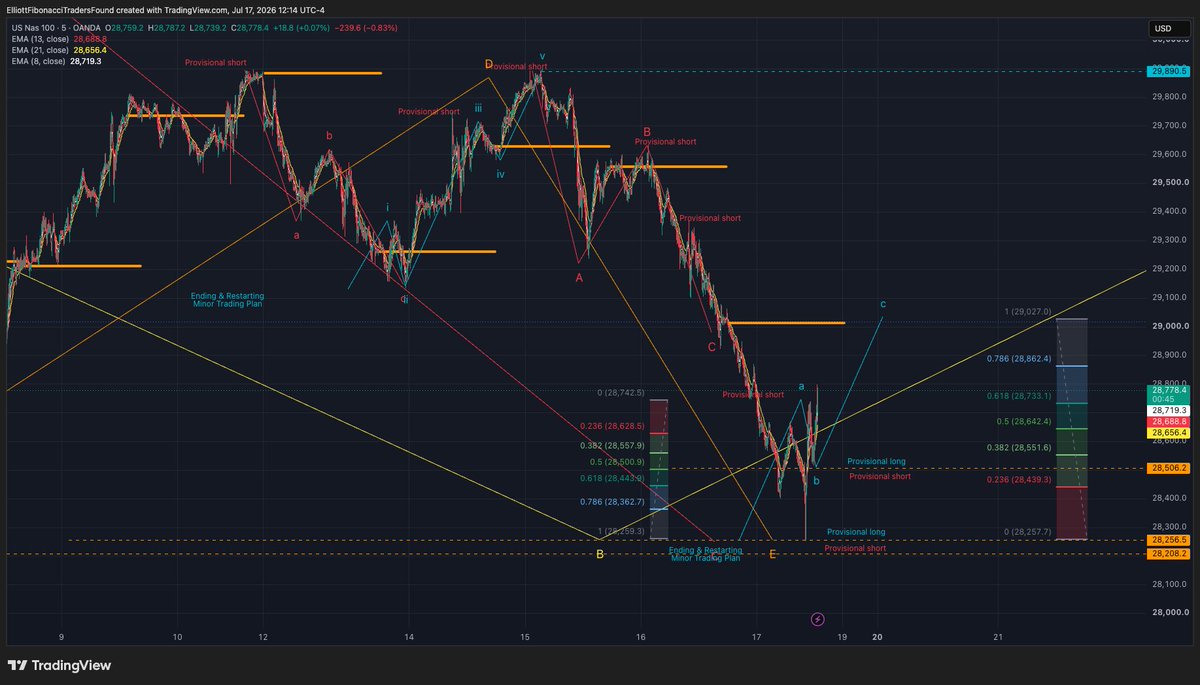Click the Provisional long label nearest cyan wave b
Viewport: 1200px width, 685px height.
pos(876,461)
